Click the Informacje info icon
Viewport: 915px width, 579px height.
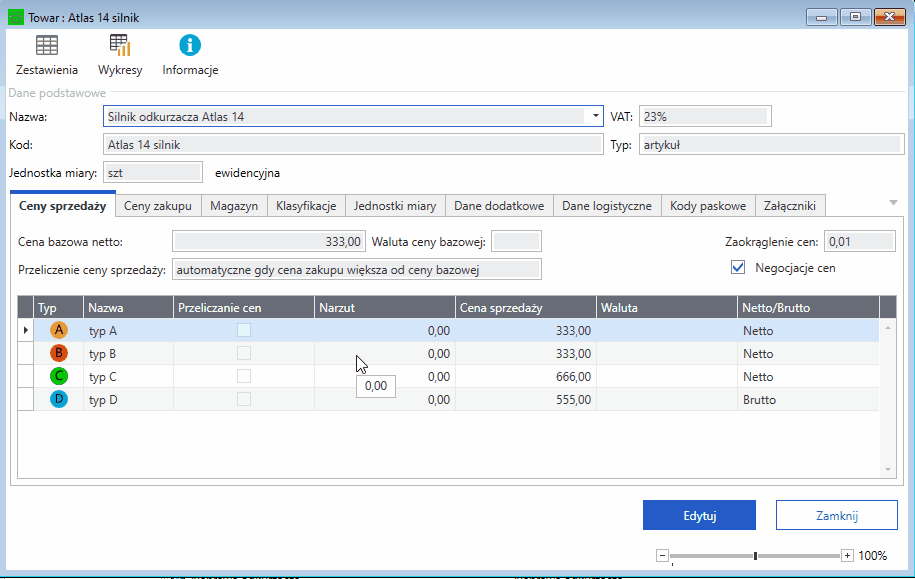(190, 46)
